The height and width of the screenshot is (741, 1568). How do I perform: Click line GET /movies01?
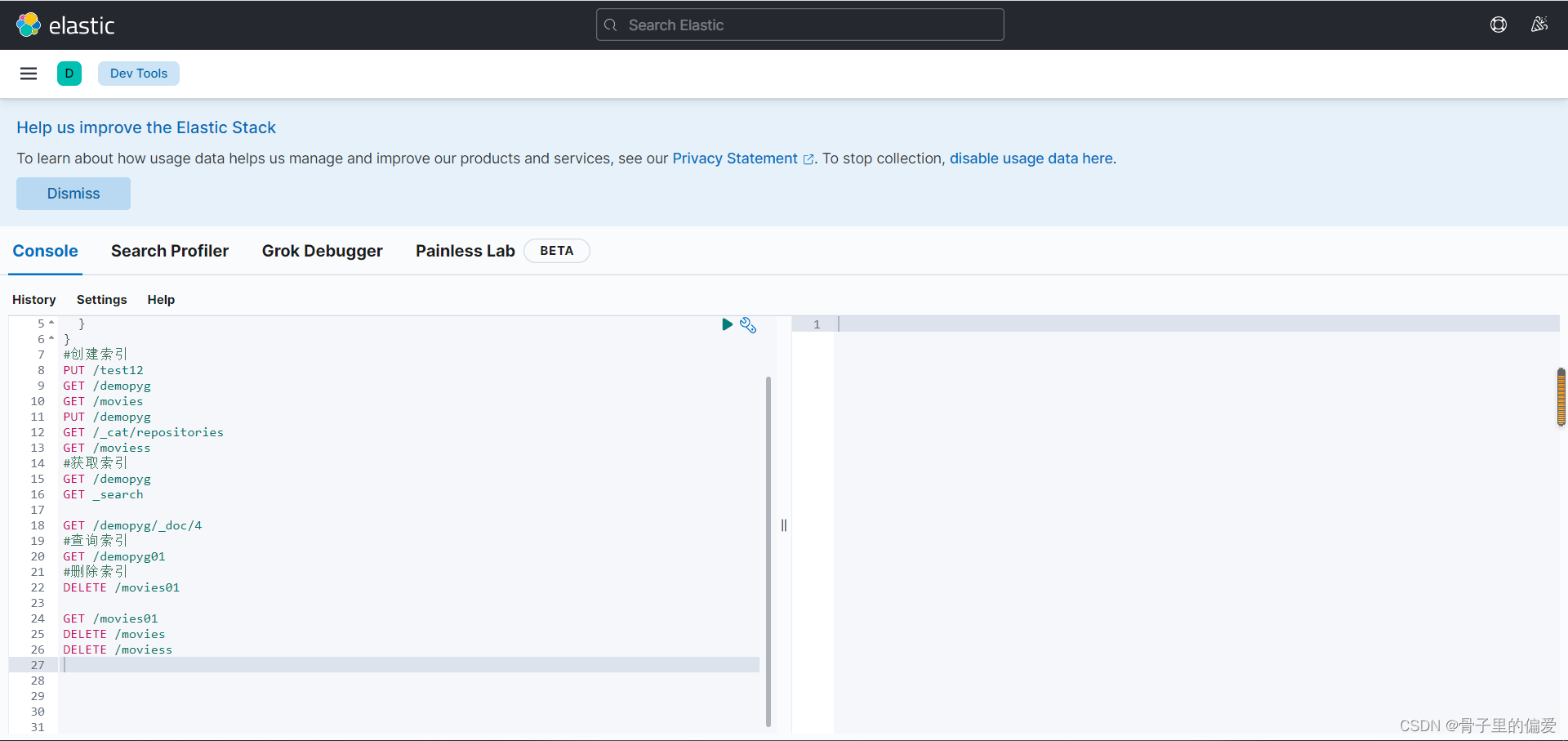[x=110, y=618]
